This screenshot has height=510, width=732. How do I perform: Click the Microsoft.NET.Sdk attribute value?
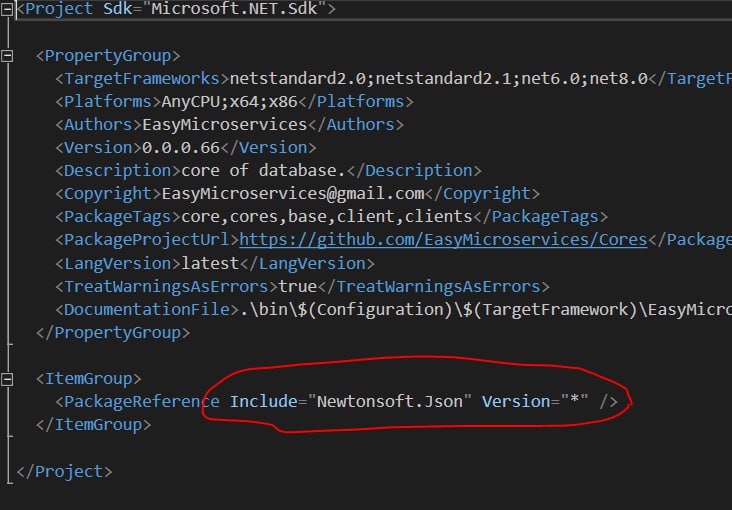[234, 9]
